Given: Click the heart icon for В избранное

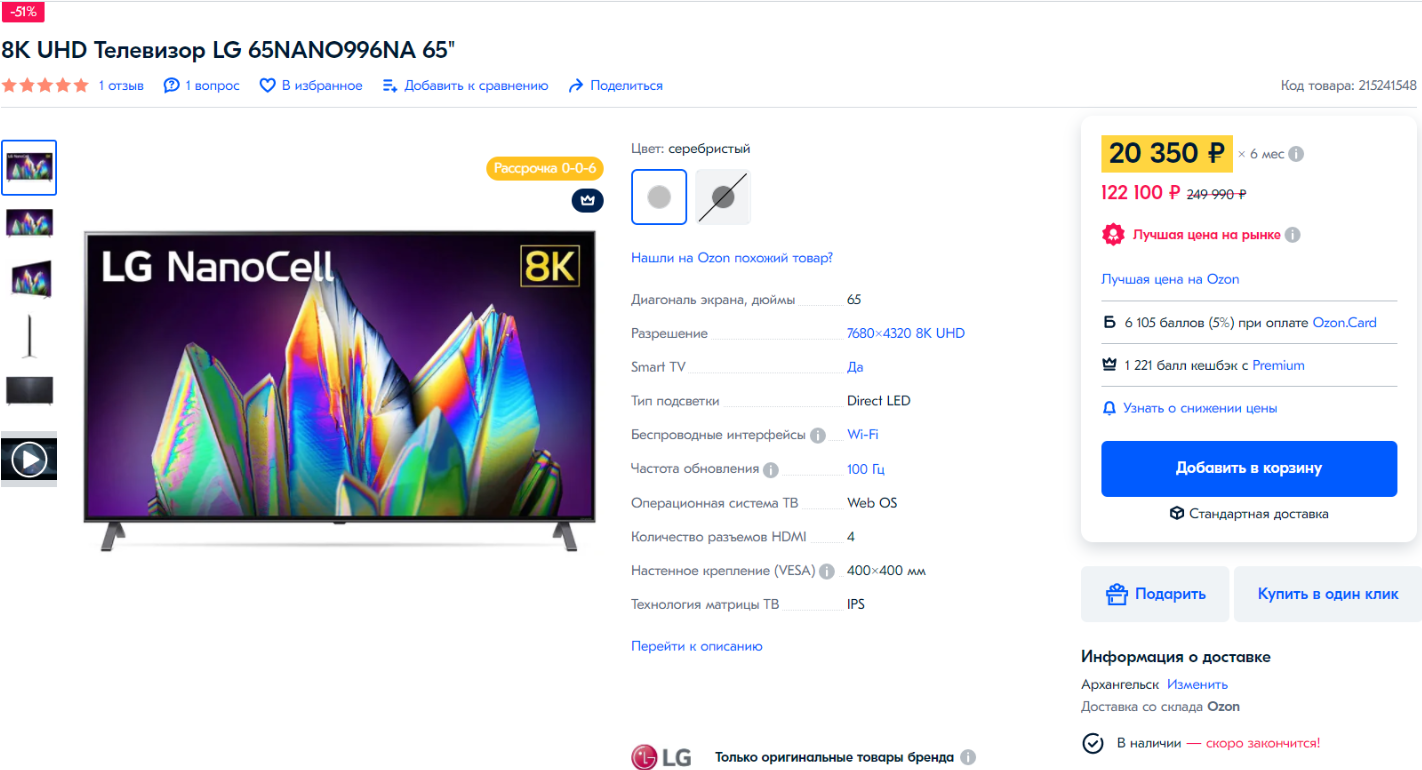Looking at the screenshot, I should point(267,86).
